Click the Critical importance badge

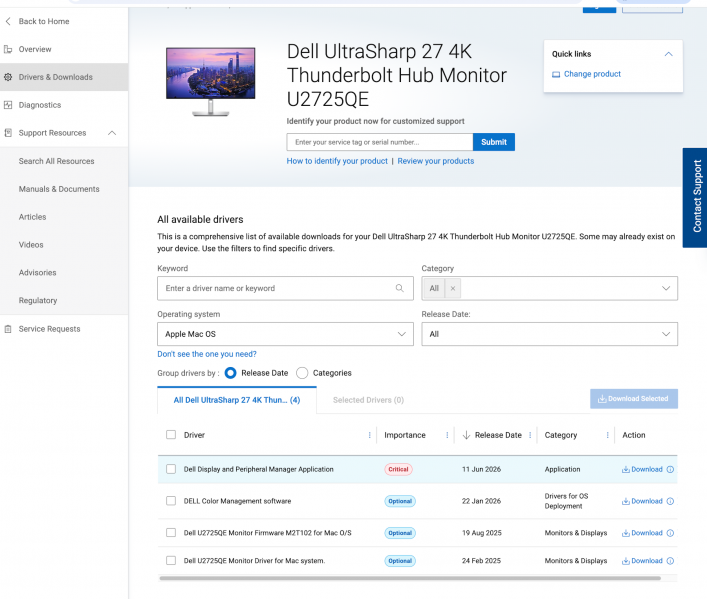[398, 470]
